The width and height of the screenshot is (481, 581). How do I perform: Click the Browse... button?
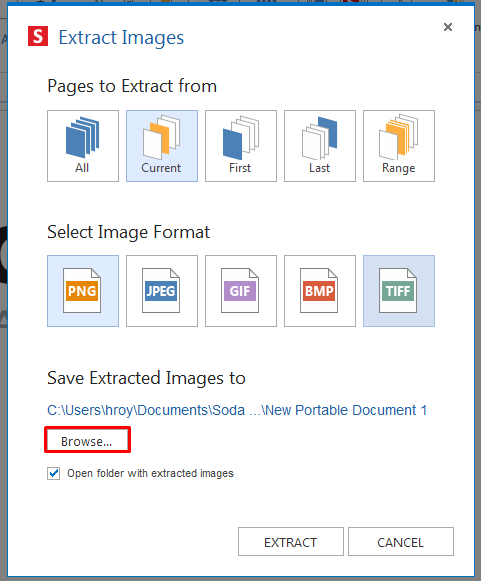click(x=87, y=440)
